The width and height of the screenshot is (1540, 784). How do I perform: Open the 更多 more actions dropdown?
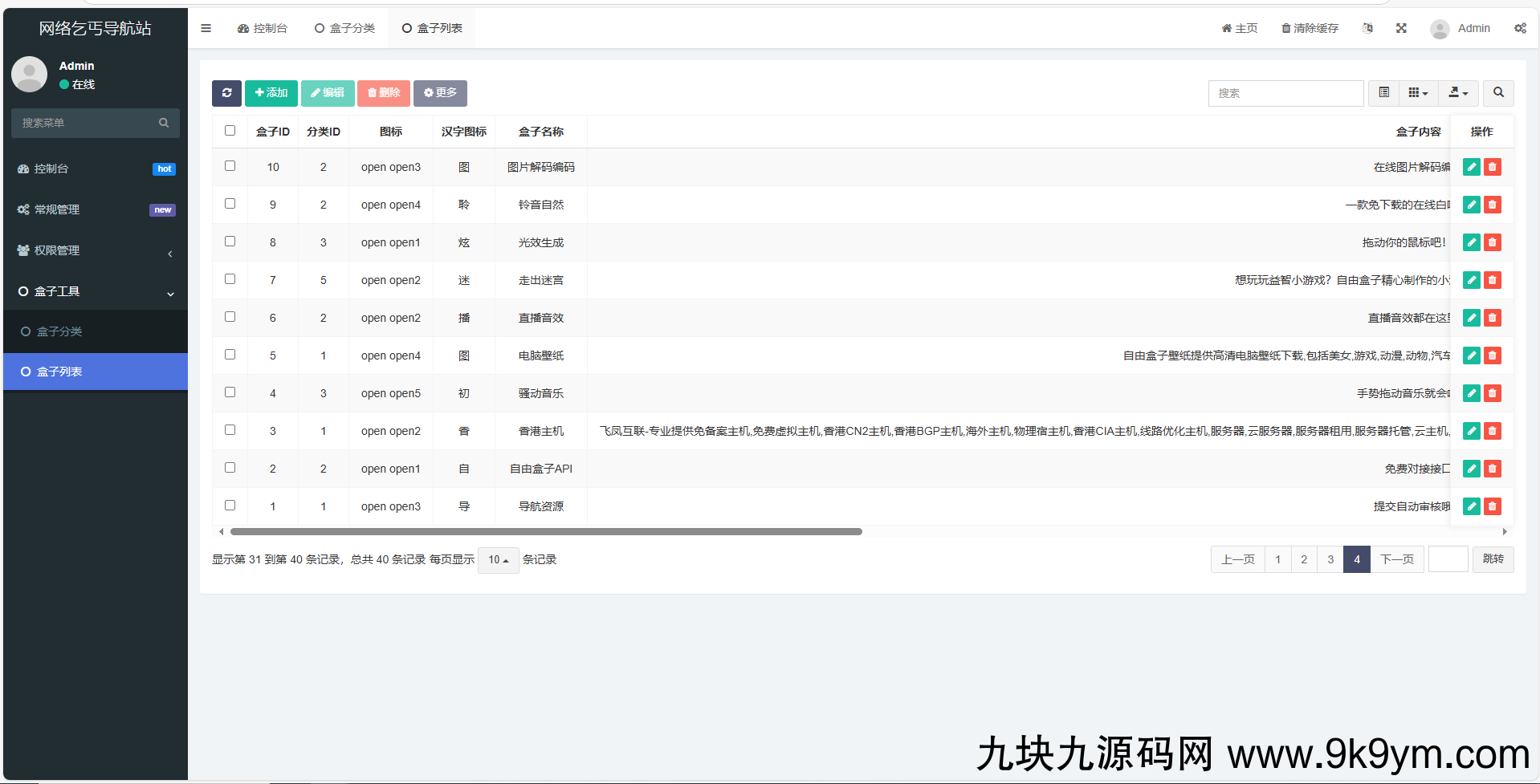coord(440,93)
